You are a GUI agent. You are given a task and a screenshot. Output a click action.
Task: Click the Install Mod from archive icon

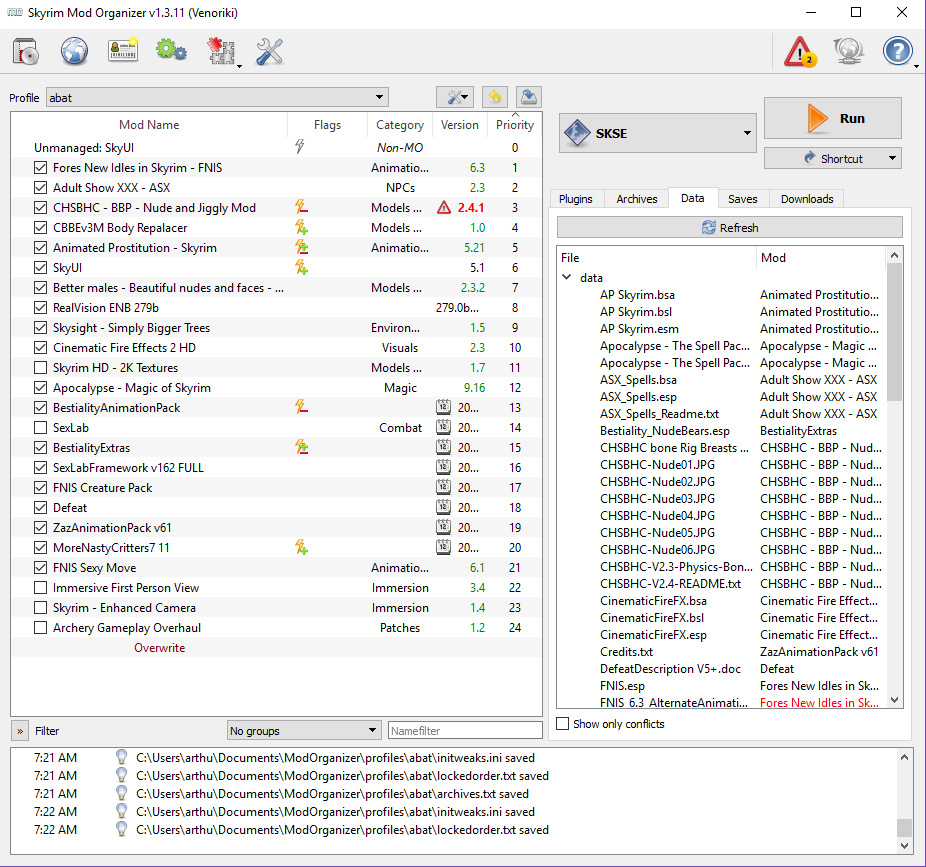pyautogui.click(x=25, y=51)
